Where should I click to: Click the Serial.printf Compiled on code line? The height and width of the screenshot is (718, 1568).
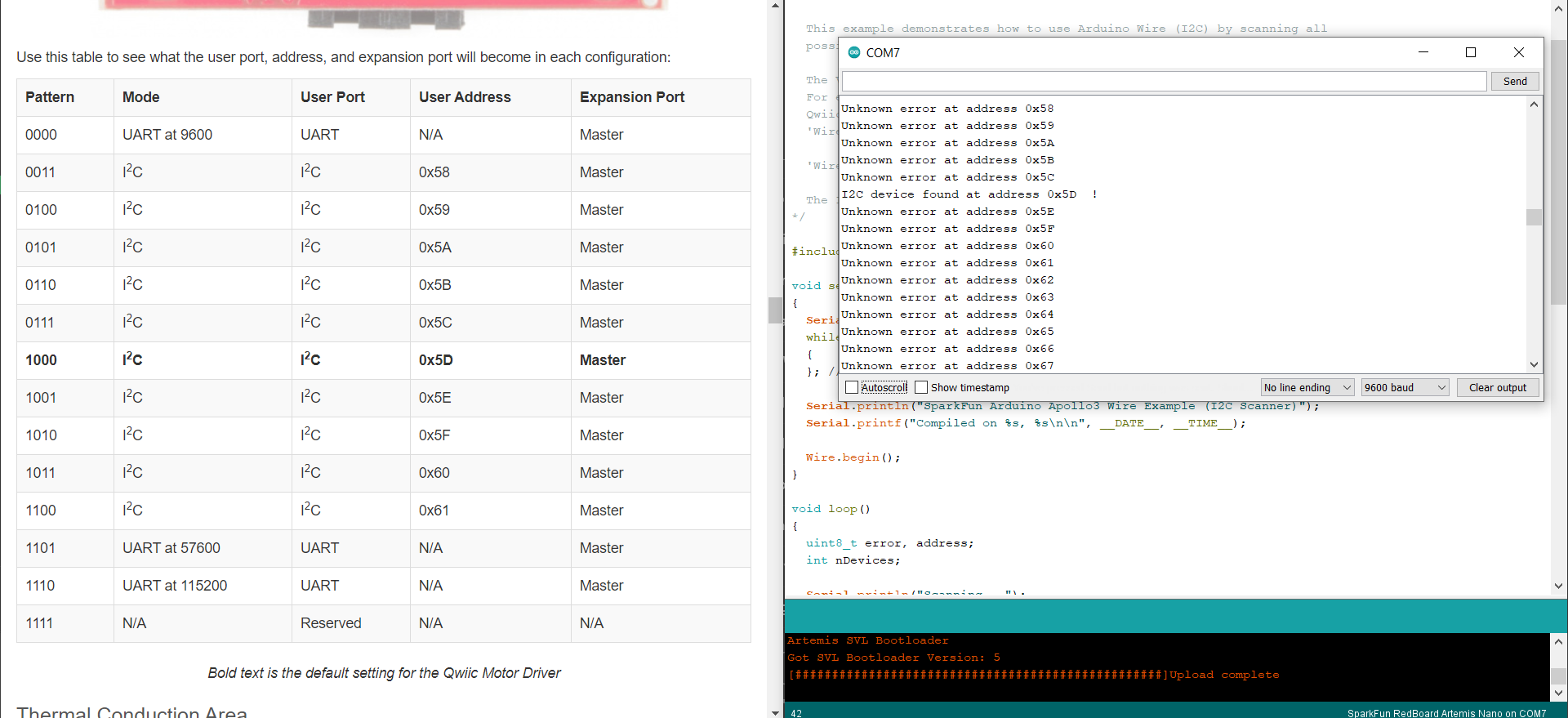(x=1027, y=423)
